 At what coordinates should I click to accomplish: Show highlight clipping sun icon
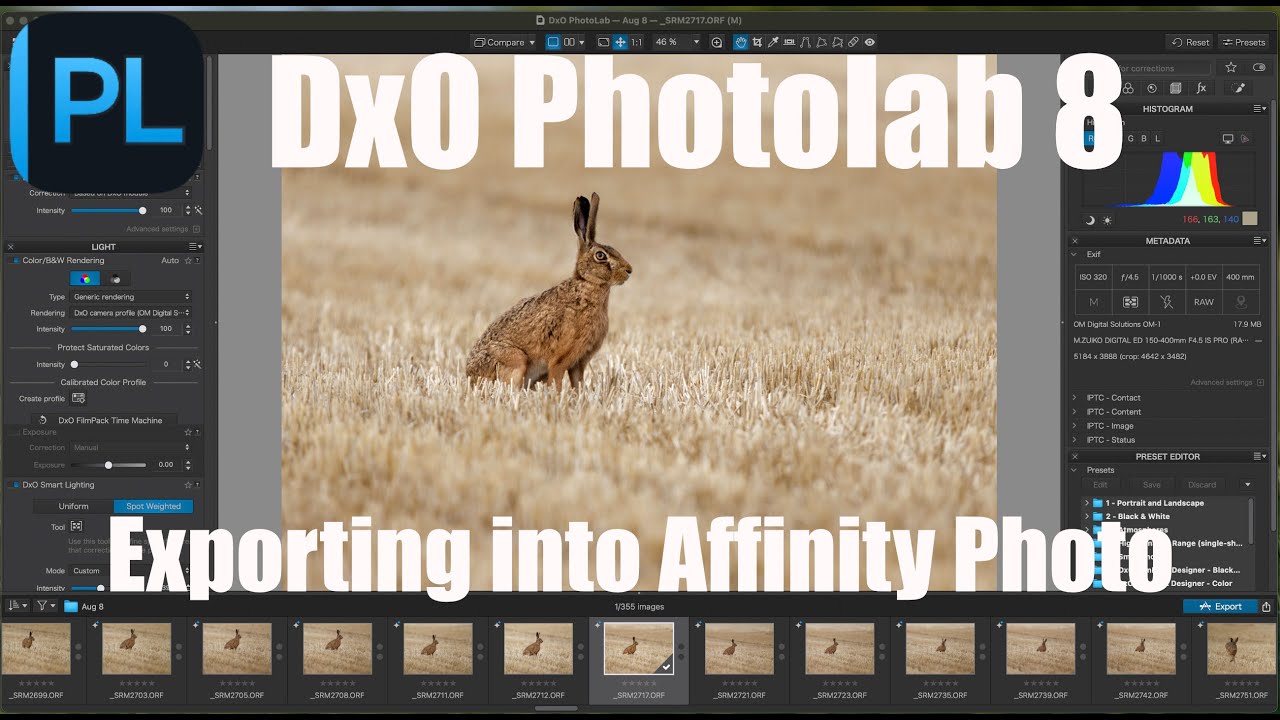[1107, 221]
